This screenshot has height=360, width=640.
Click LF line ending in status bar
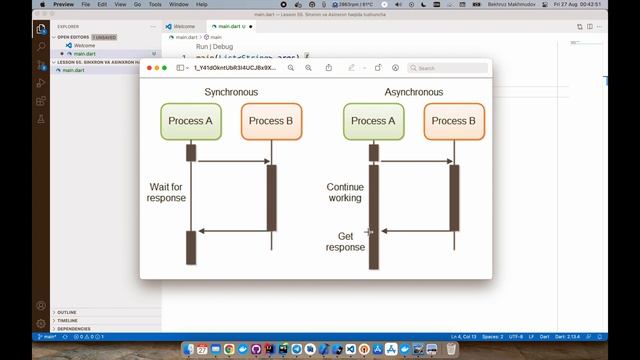click(x=531, y=337)
